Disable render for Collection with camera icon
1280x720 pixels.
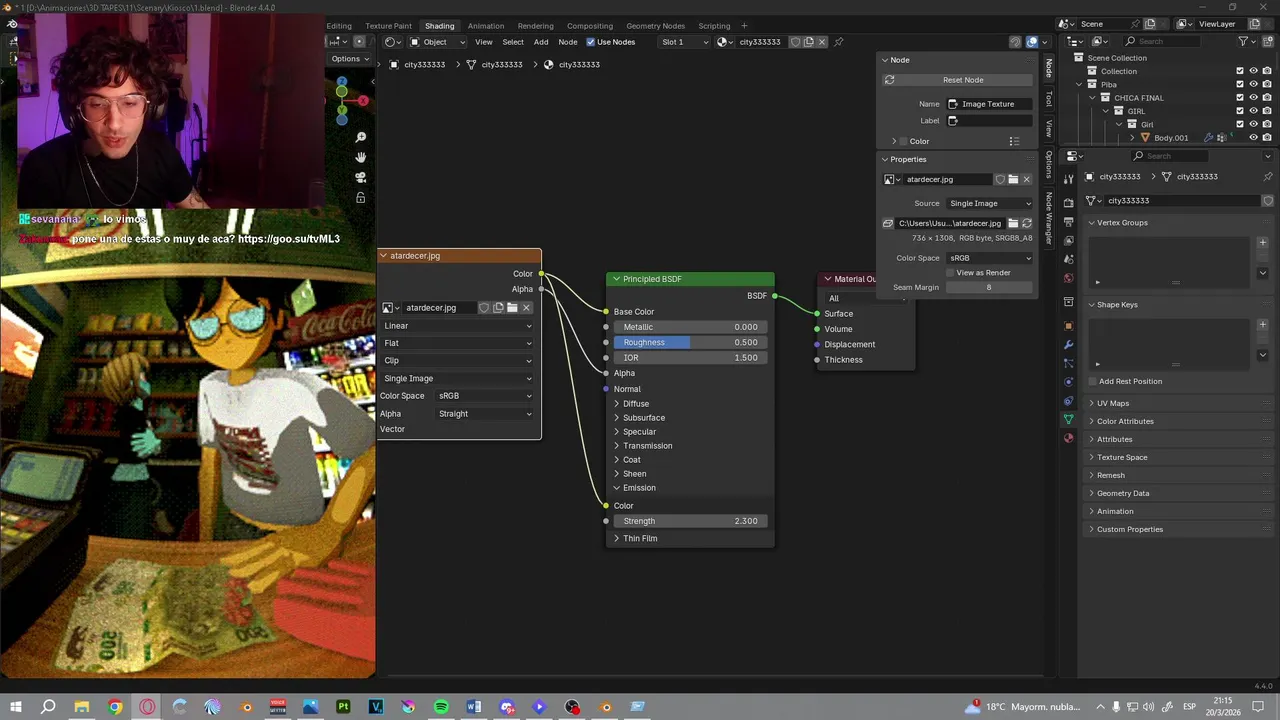pos(1266,71)
